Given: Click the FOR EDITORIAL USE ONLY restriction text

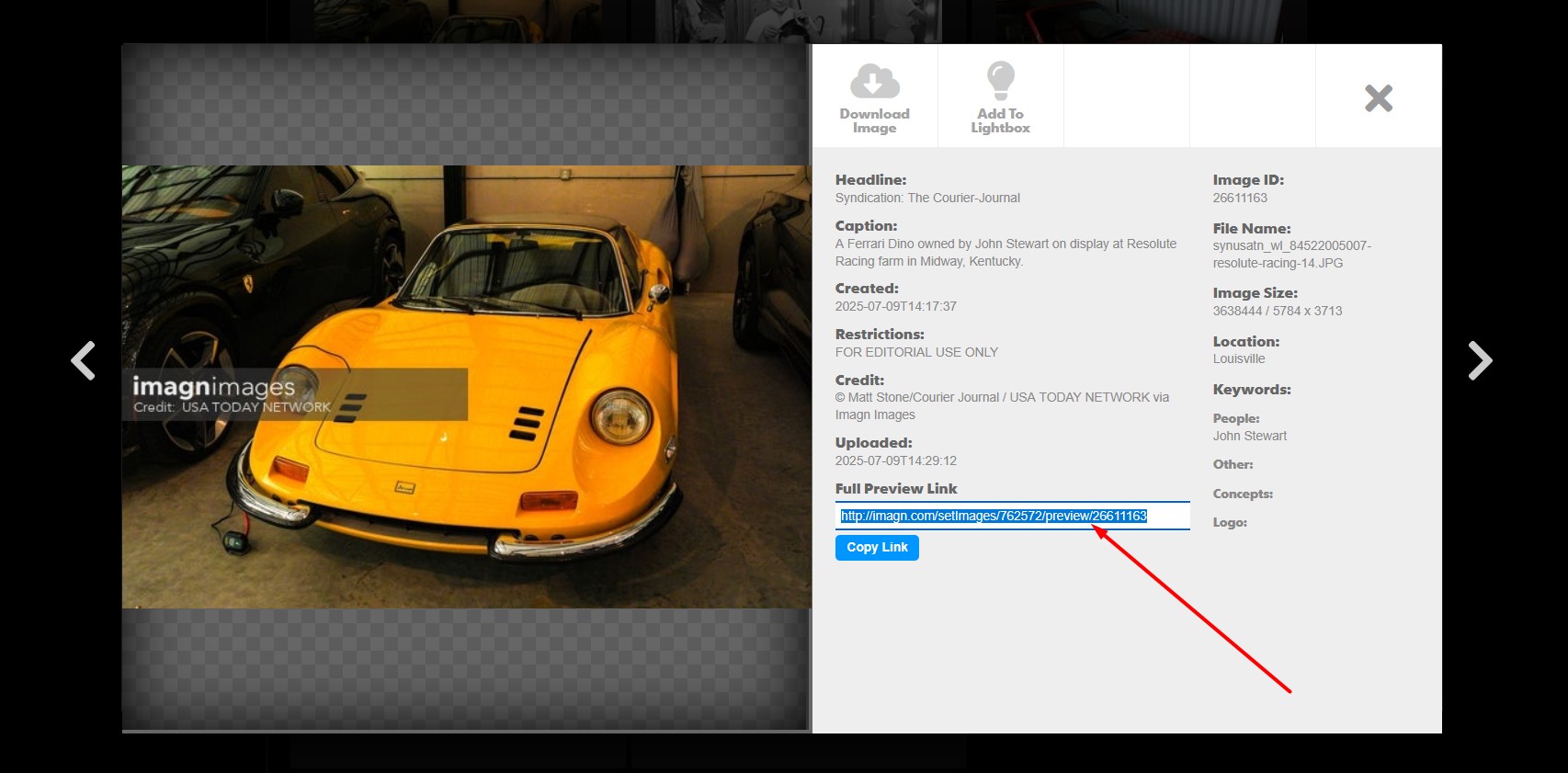Looking at the screenshot, I should [x=915, y=352].
